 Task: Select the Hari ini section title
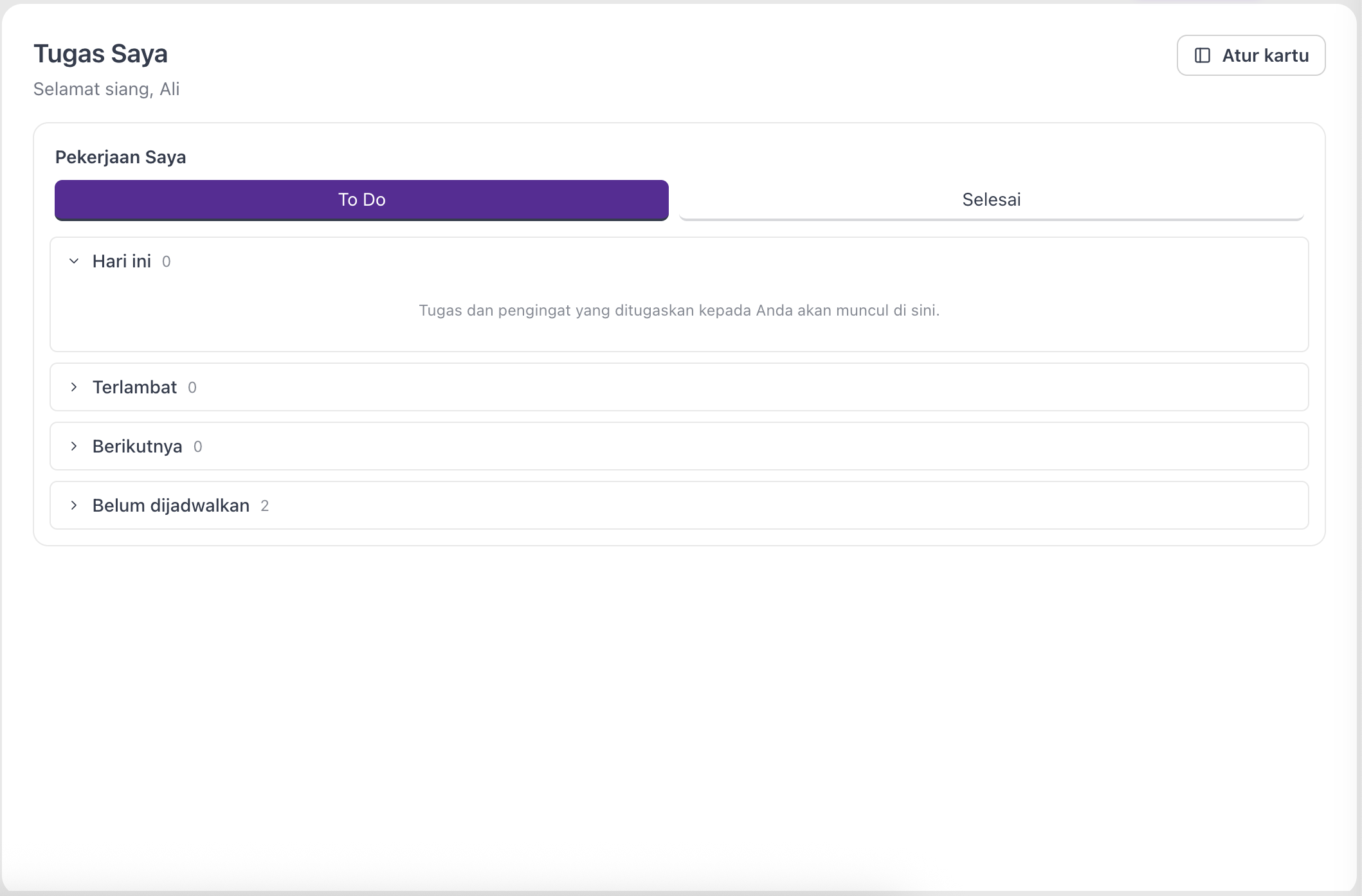(122, 261)
